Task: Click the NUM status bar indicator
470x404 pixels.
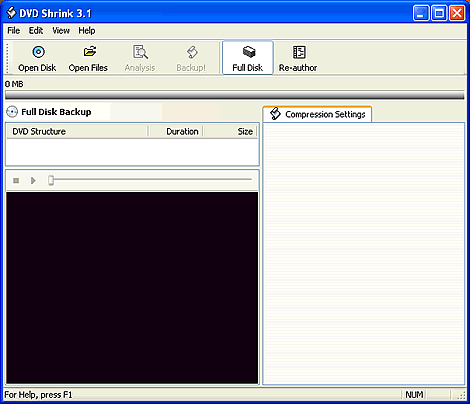Action: (414, 395)
